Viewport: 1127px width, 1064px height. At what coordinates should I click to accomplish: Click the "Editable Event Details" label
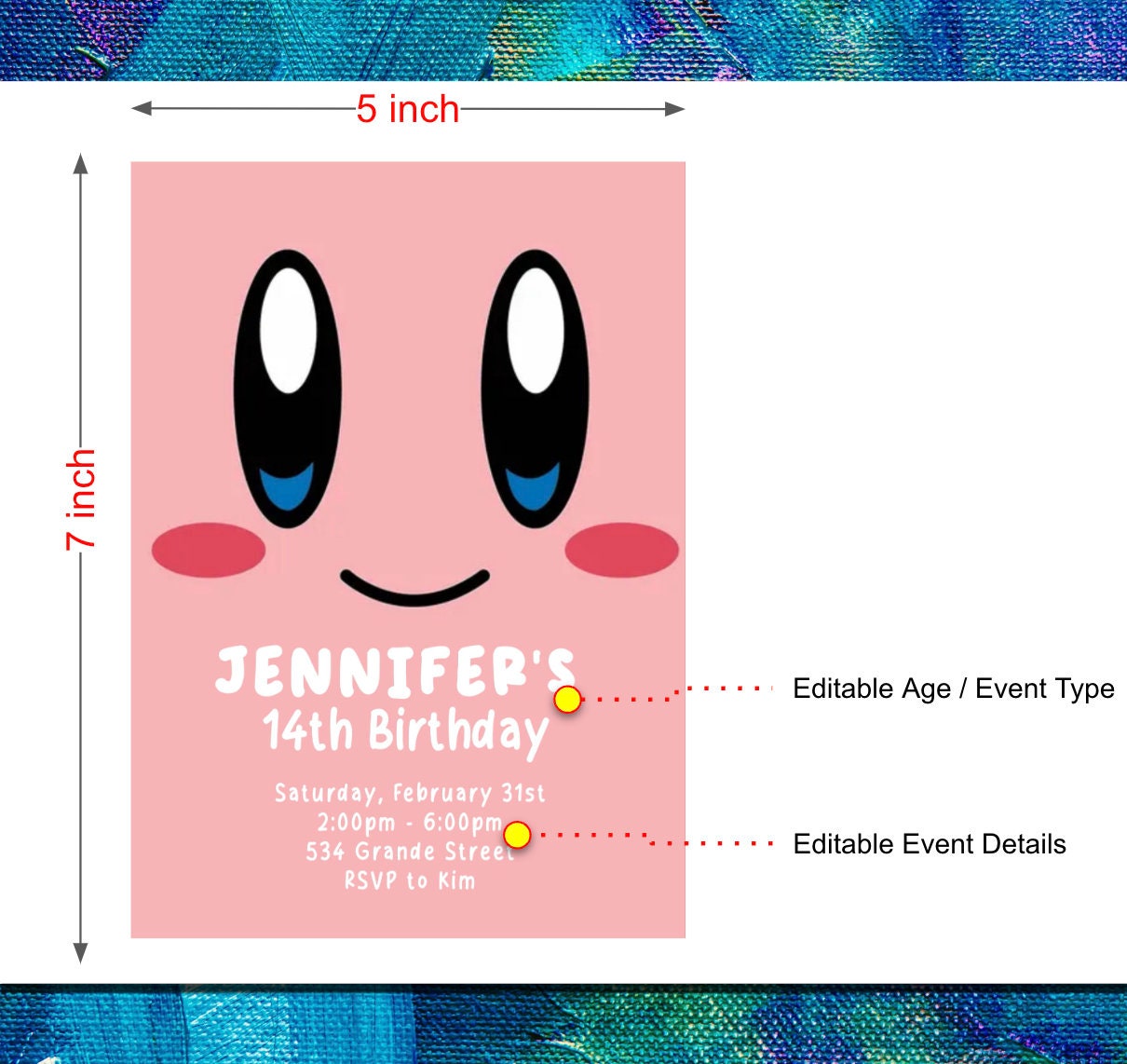click(x=930, y=844)
